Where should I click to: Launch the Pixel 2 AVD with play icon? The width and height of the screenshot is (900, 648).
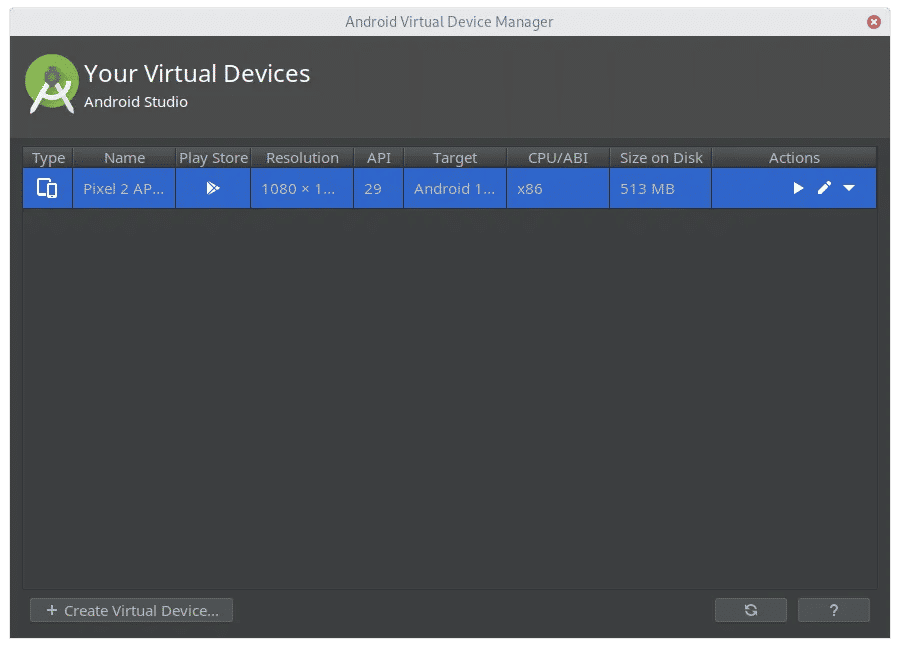point(798,188)
